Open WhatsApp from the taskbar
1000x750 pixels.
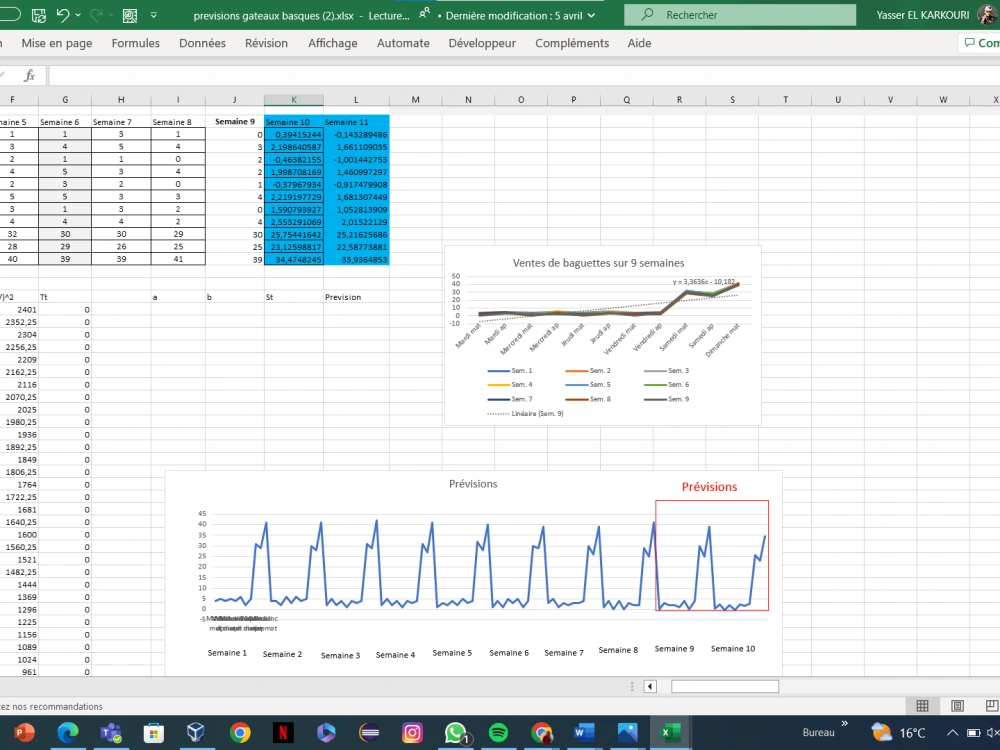(455, 732)
